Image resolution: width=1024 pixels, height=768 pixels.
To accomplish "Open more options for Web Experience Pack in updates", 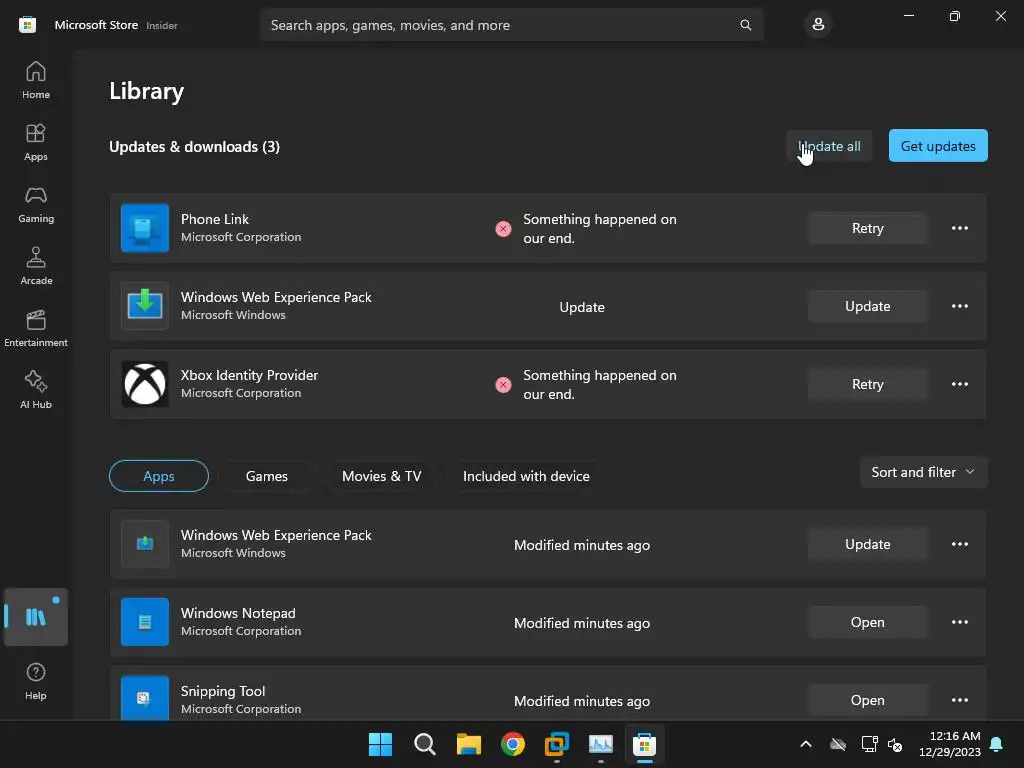I will point(959,306).
